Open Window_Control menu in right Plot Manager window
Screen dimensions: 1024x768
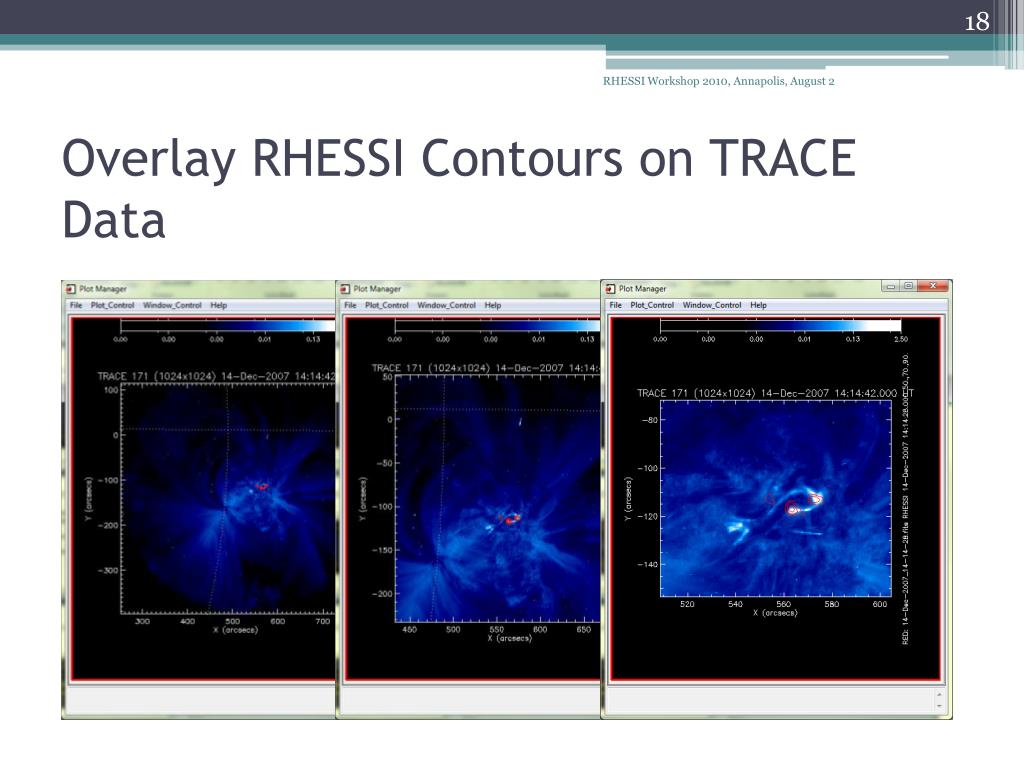(712, 305)
